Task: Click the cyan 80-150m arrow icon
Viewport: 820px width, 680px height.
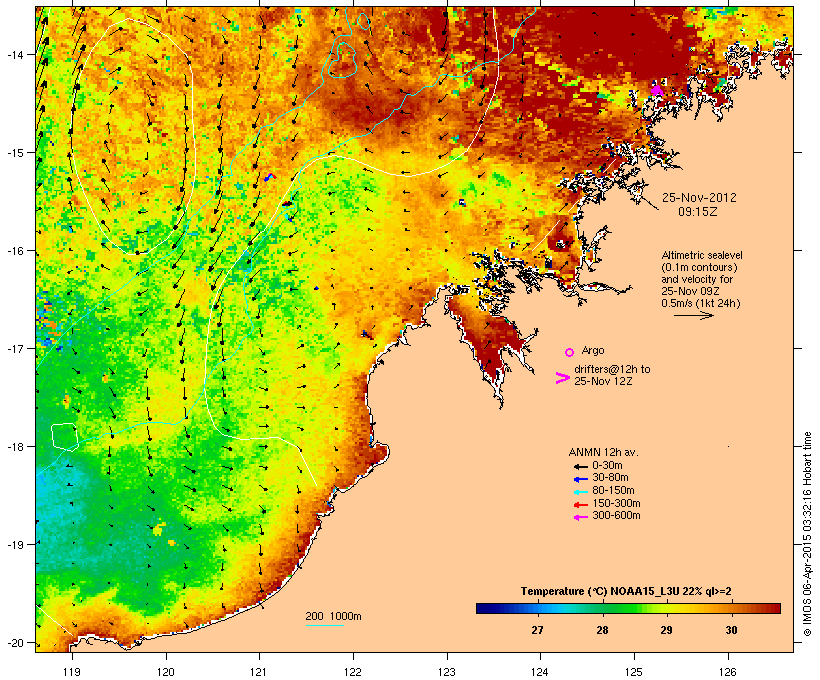Action: [580, 492]
